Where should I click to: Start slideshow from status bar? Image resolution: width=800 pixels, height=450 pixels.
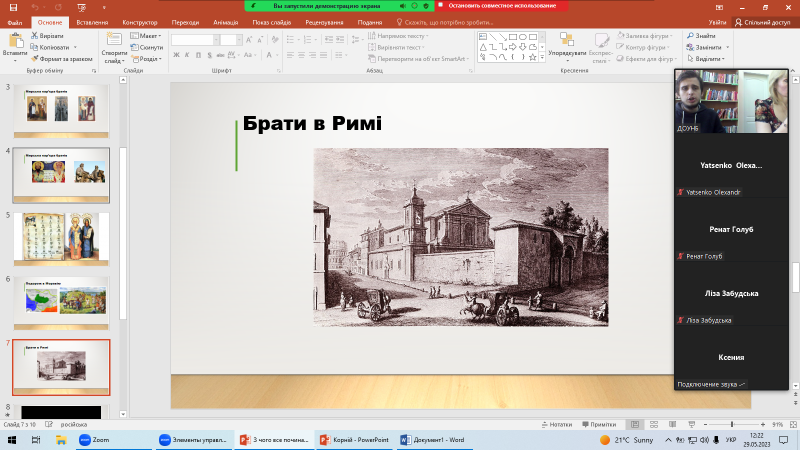pos(691,424)
